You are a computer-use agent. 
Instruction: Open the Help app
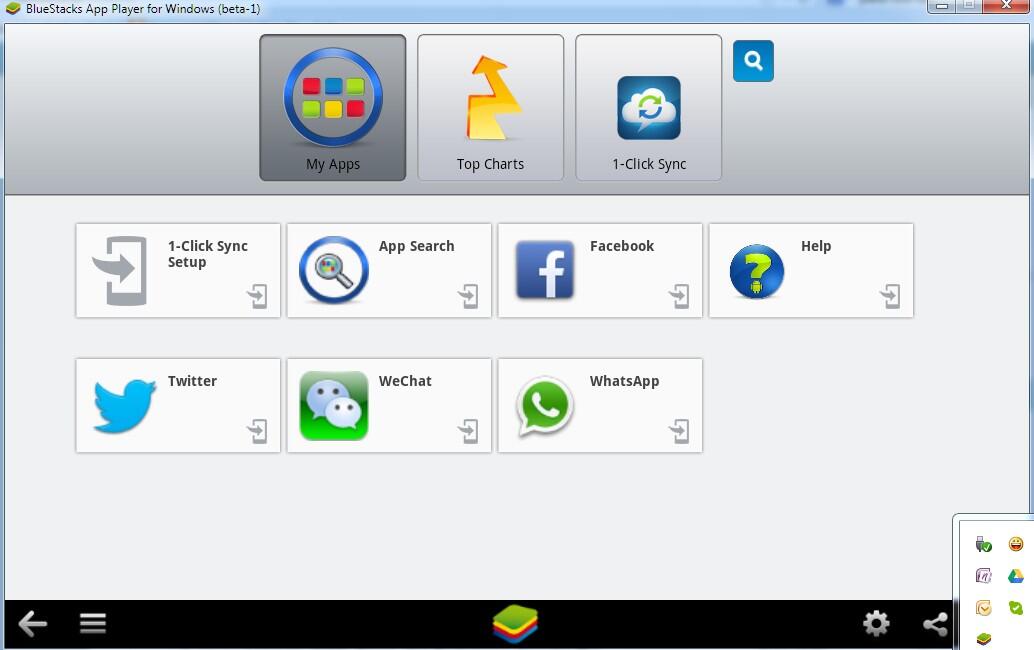point(810,268)
